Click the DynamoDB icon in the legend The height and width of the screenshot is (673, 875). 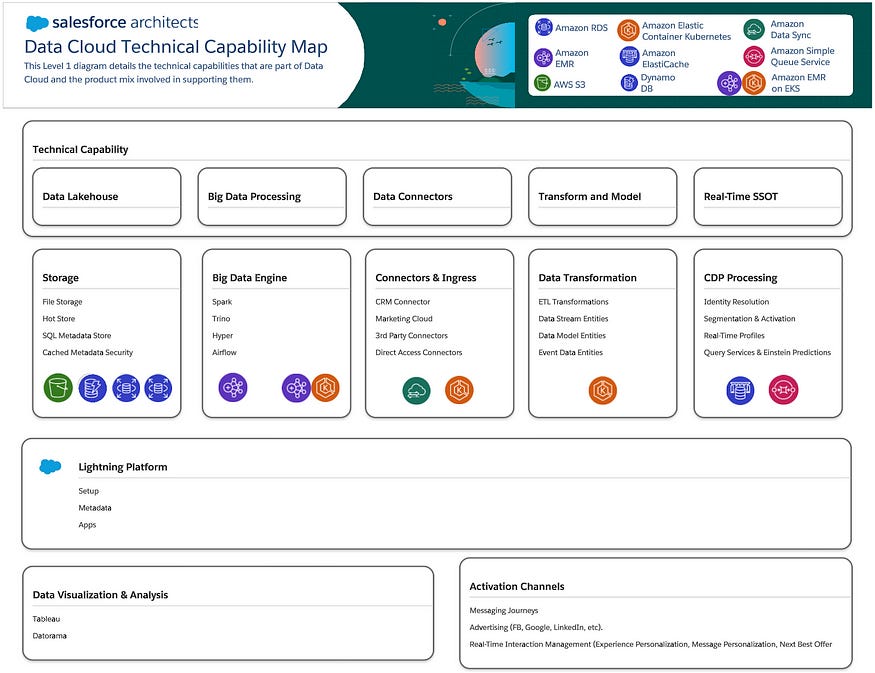629,83
